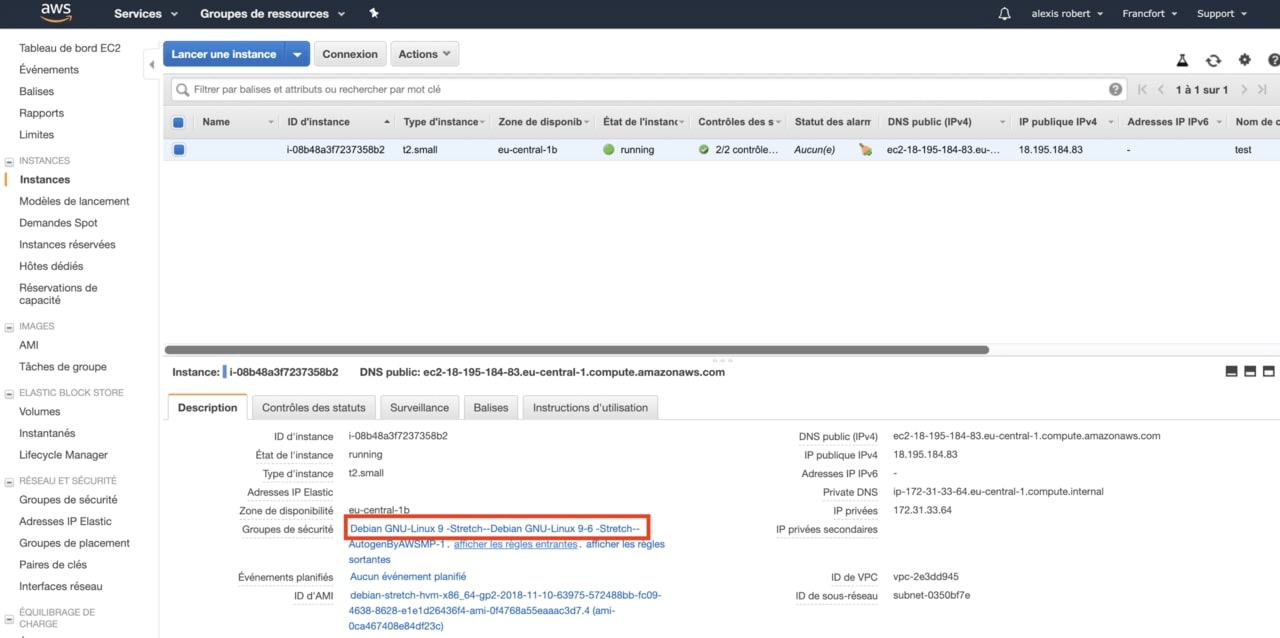The image size is (1280, 638).
Task: Open Groupes de sécurité in sidebar
Action: pyautogui.click(x=68, y=500)
